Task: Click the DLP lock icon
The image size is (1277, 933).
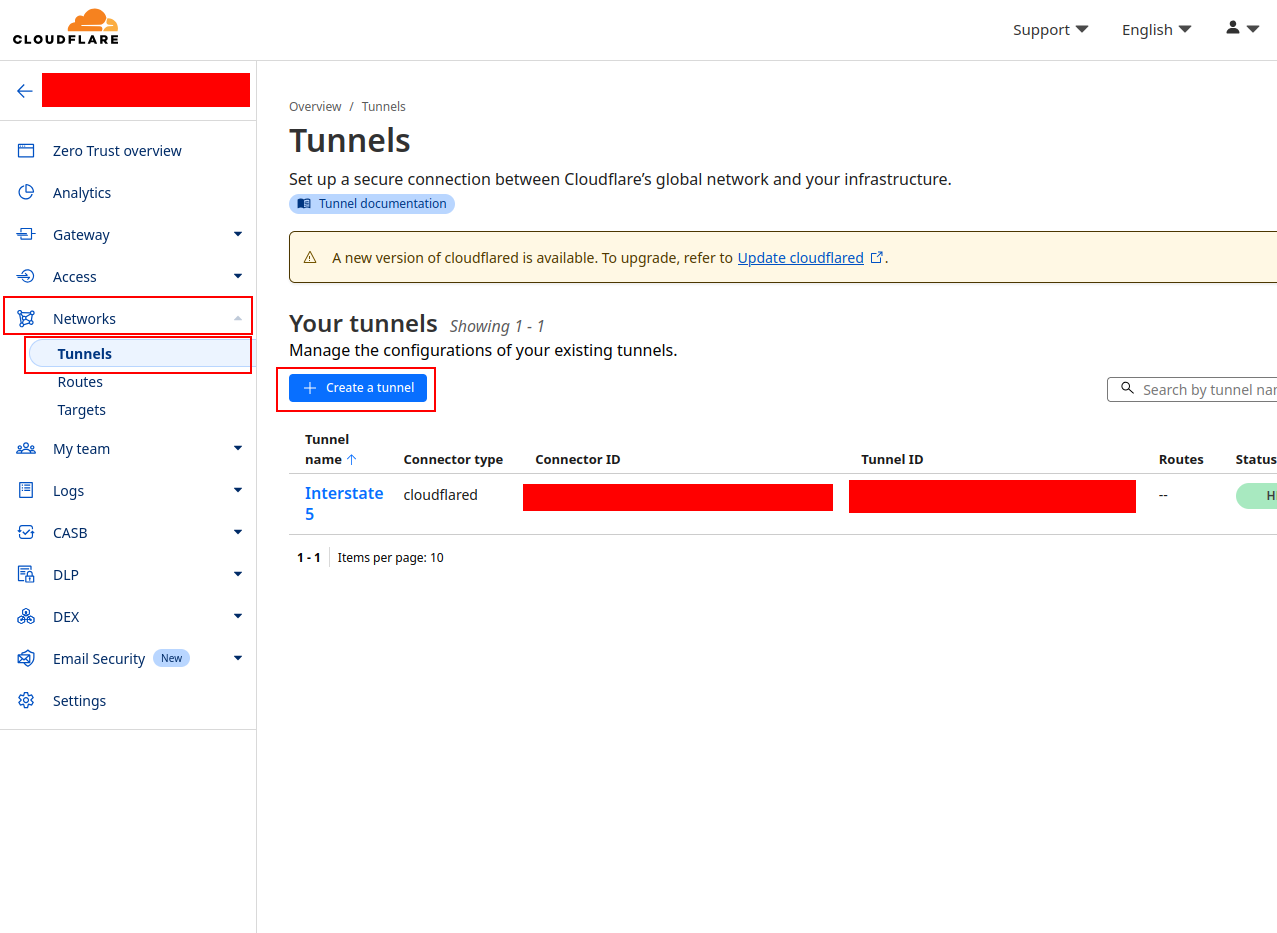Action: click(x=26, y=575)
